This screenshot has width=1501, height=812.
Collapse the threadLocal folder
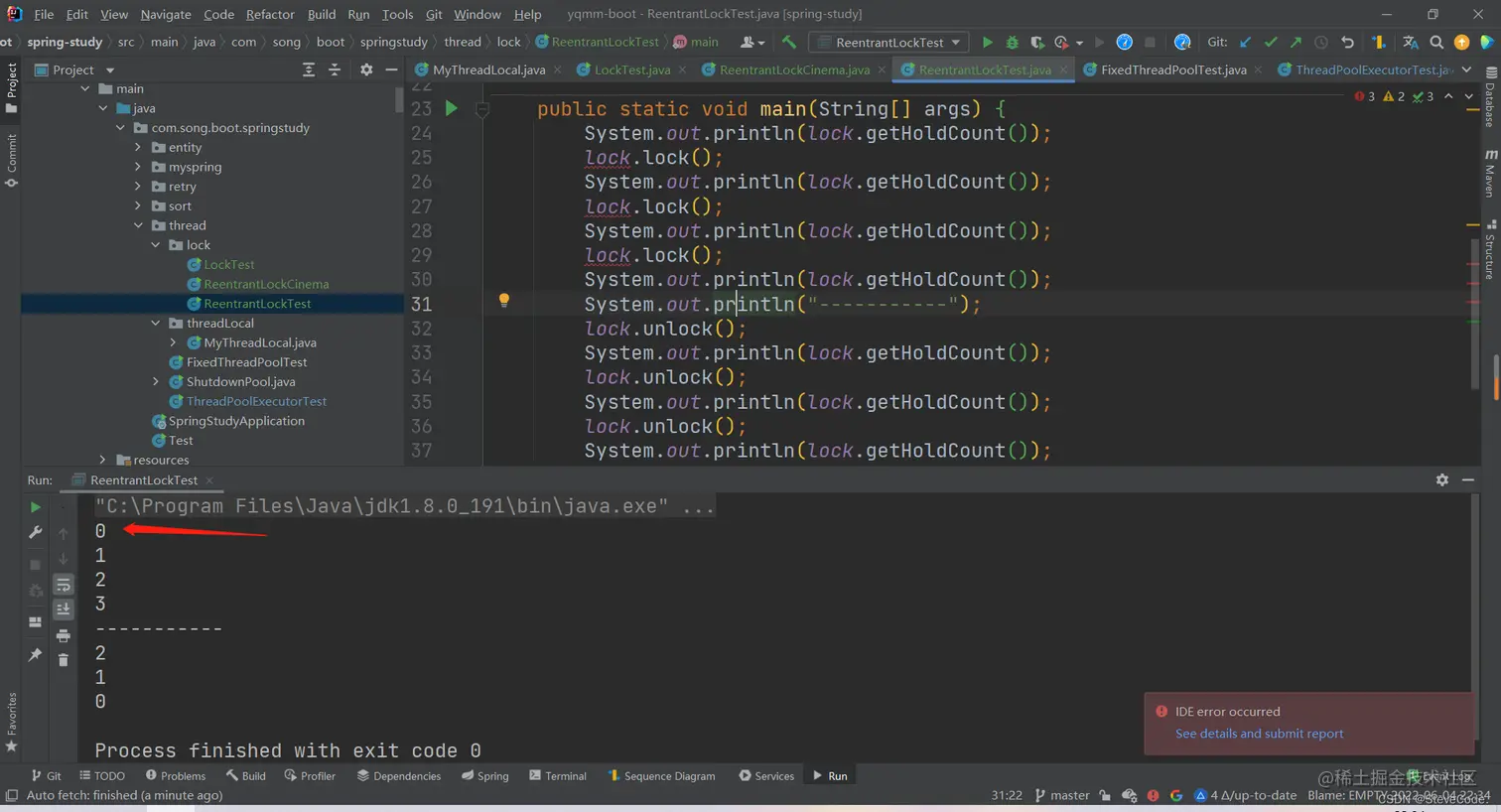[156, 324]
